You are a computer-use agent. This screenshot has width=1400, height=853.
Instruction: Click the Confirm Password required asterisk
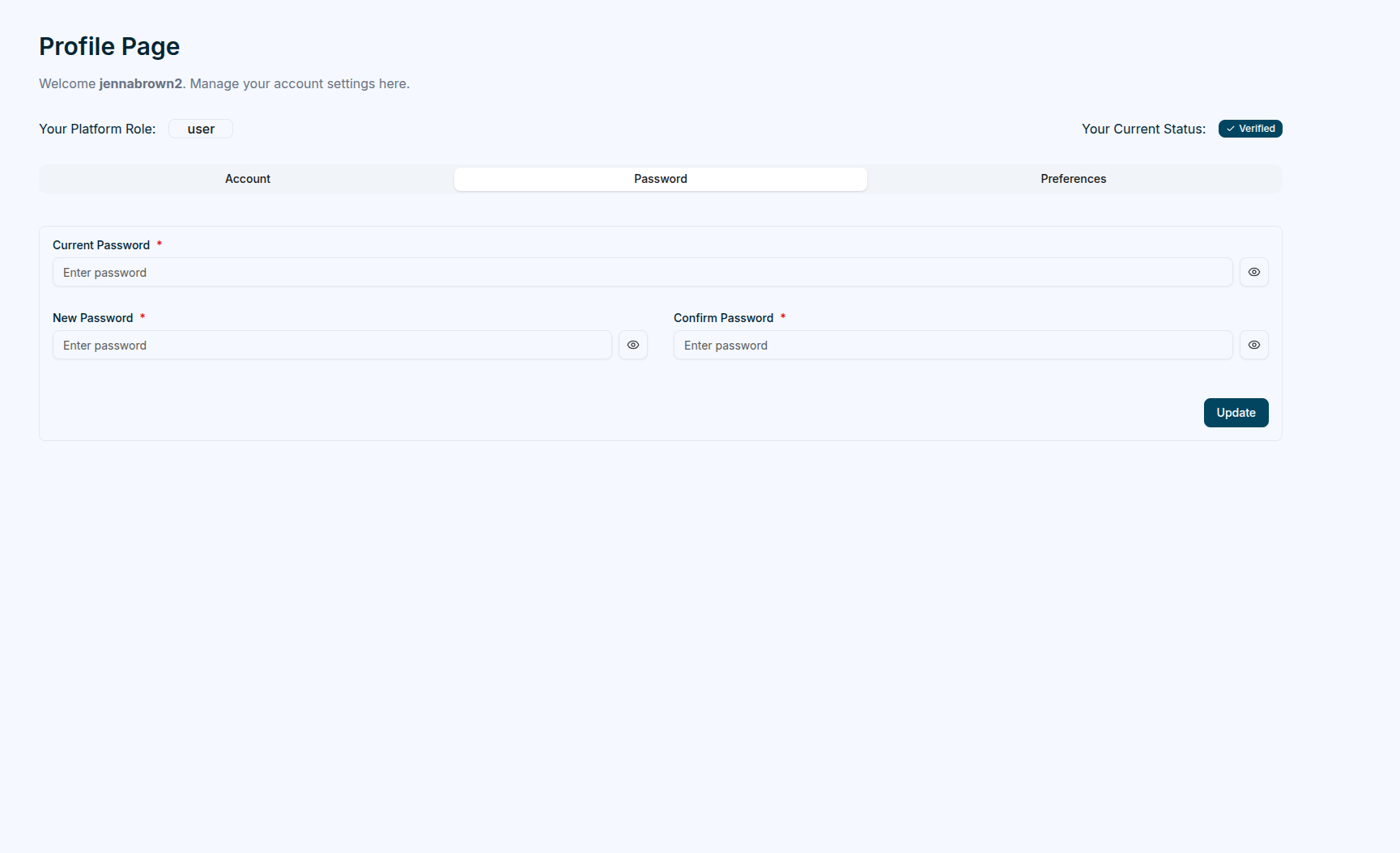[783, 316]
